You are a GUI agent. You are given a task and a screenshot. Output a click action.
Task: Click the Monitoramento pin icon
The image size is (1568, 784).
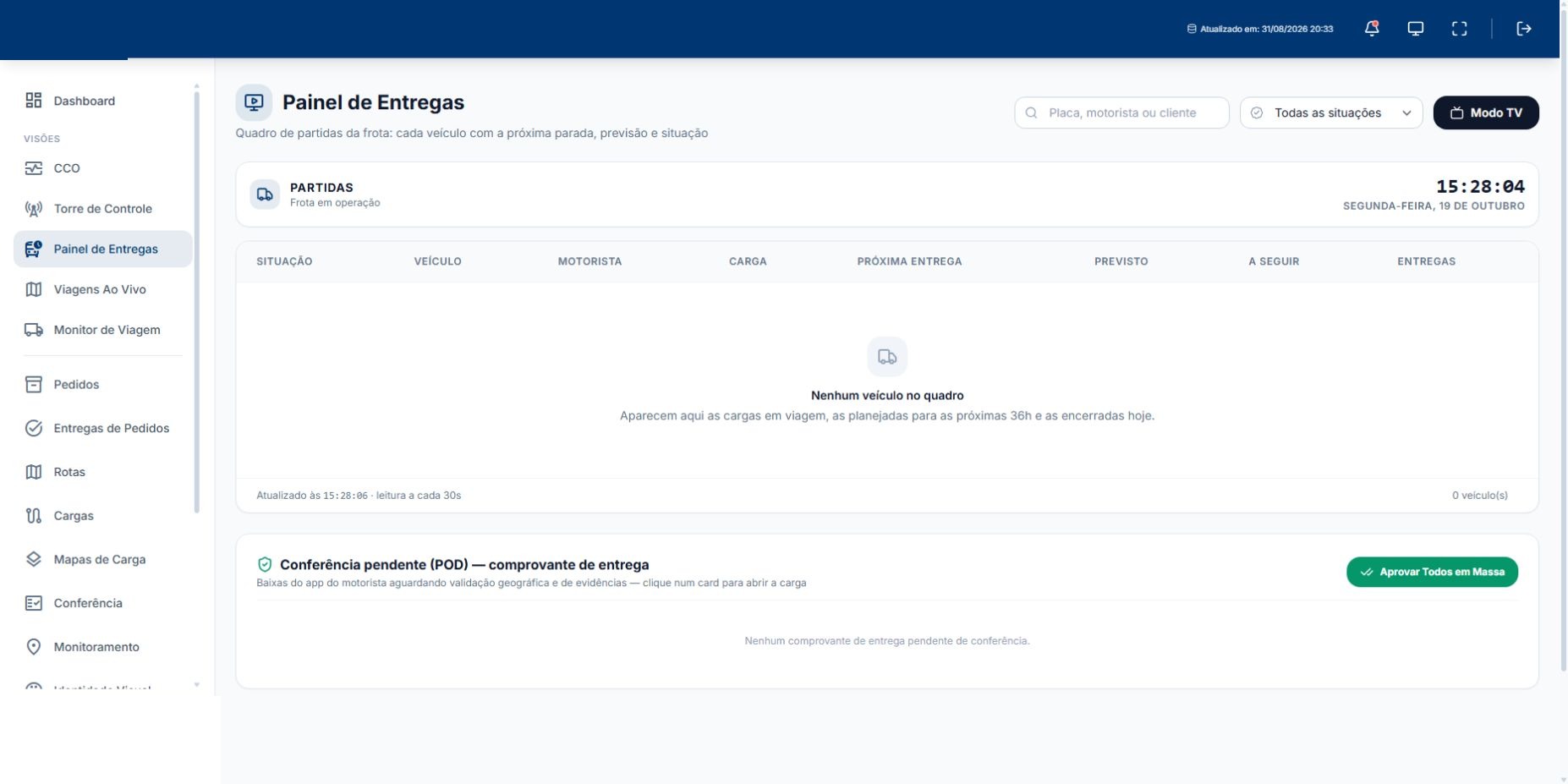pos(34,647)
